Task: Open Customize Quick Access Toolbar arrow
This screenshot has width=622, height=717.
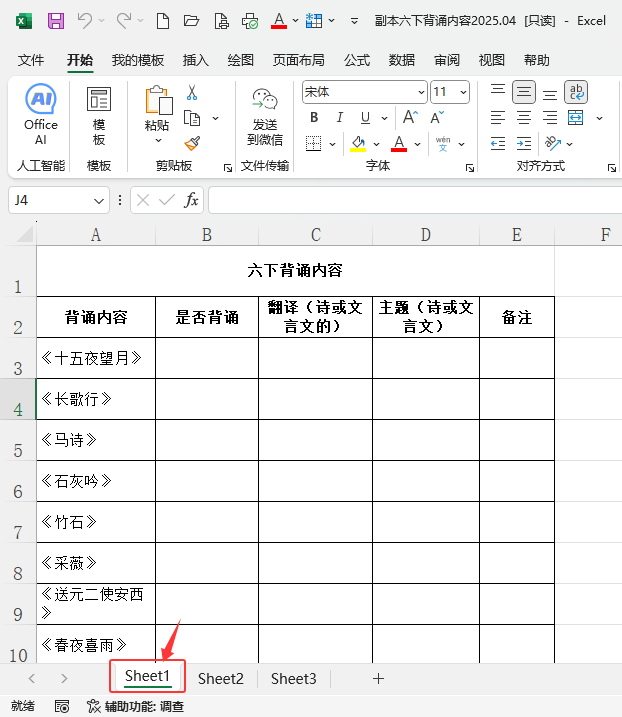Action: tap(354, 21)
